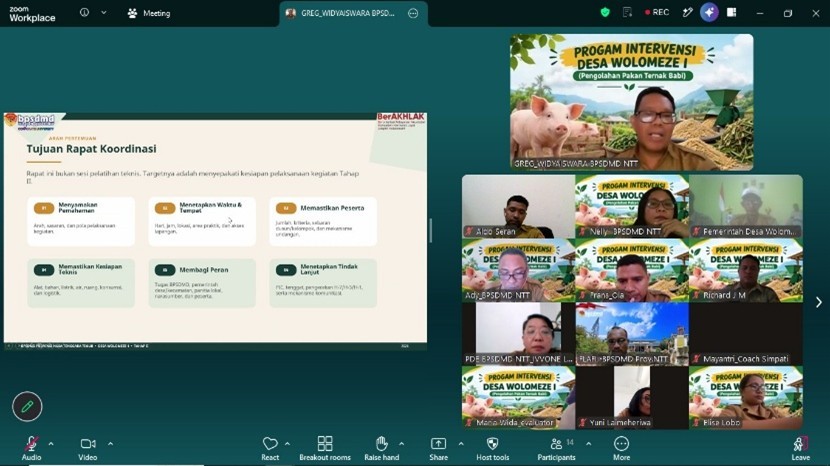Click the REC recording indicator
The width and height of the screenshot is (830, 466).
click(x=657, y=12)
